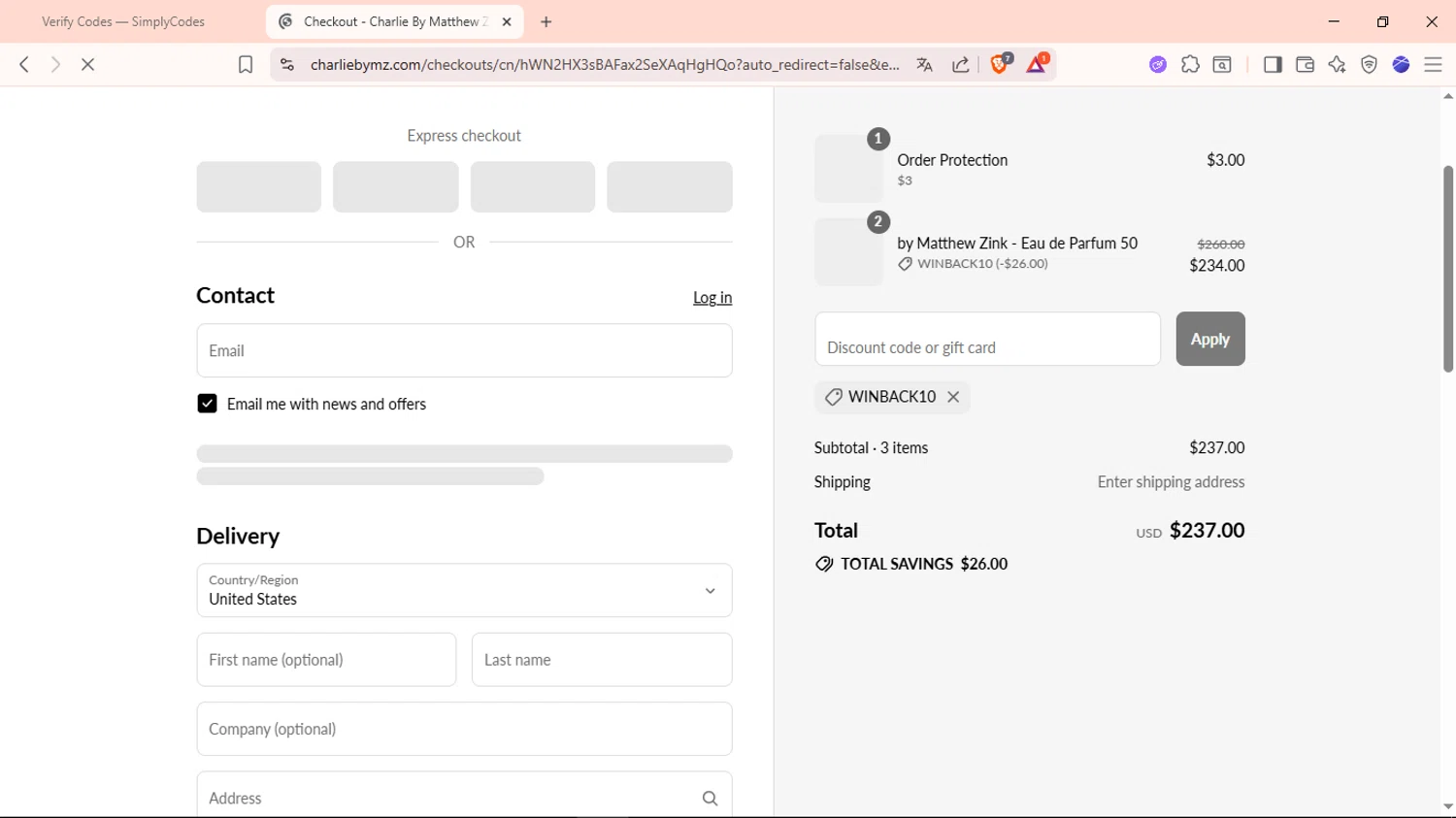Click the Order Protection item name
Screen dimensions: 1456x818
(x=952, y=160)
